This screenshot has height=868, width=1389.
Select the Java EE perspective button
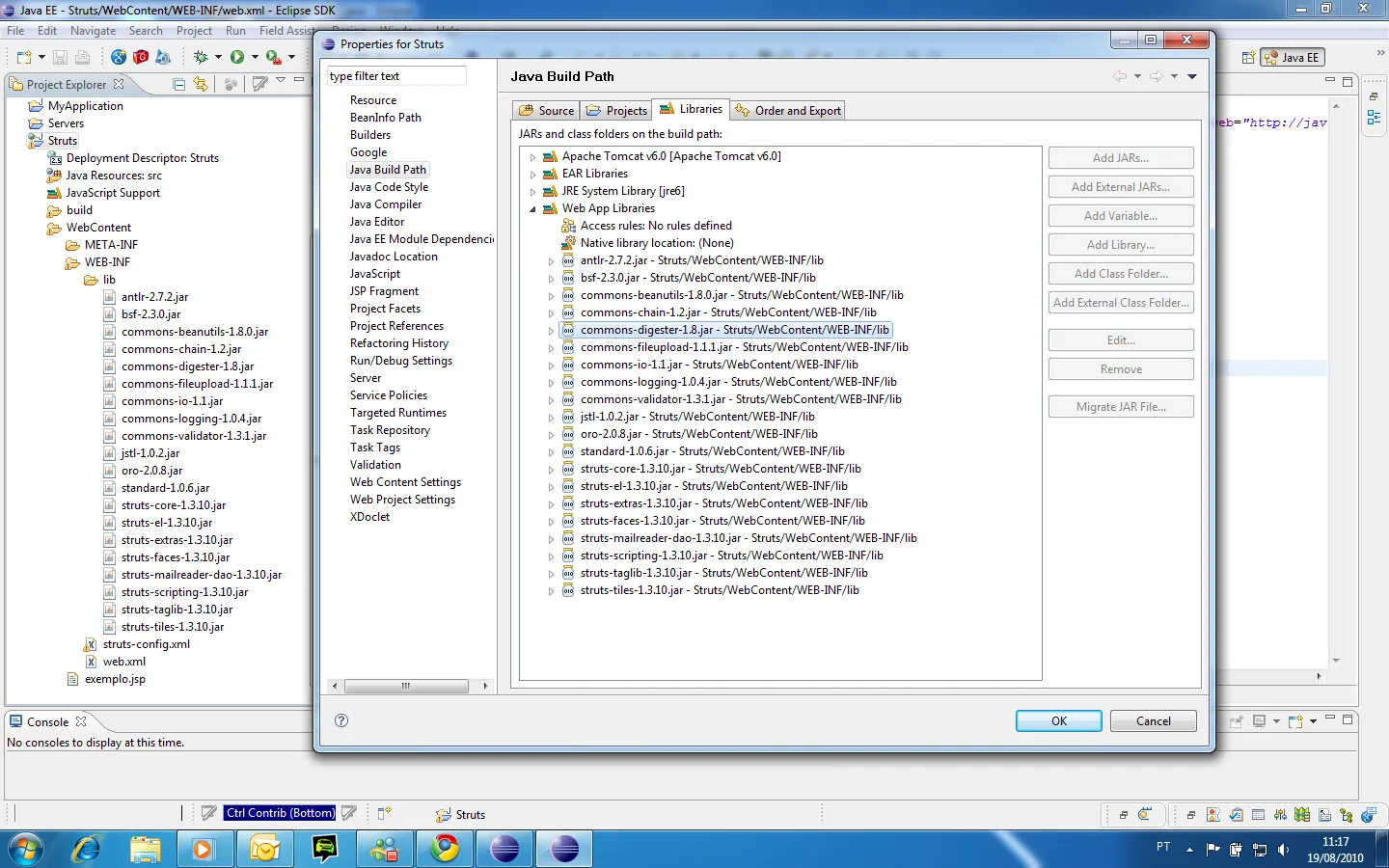click(x=1293, y=58)
